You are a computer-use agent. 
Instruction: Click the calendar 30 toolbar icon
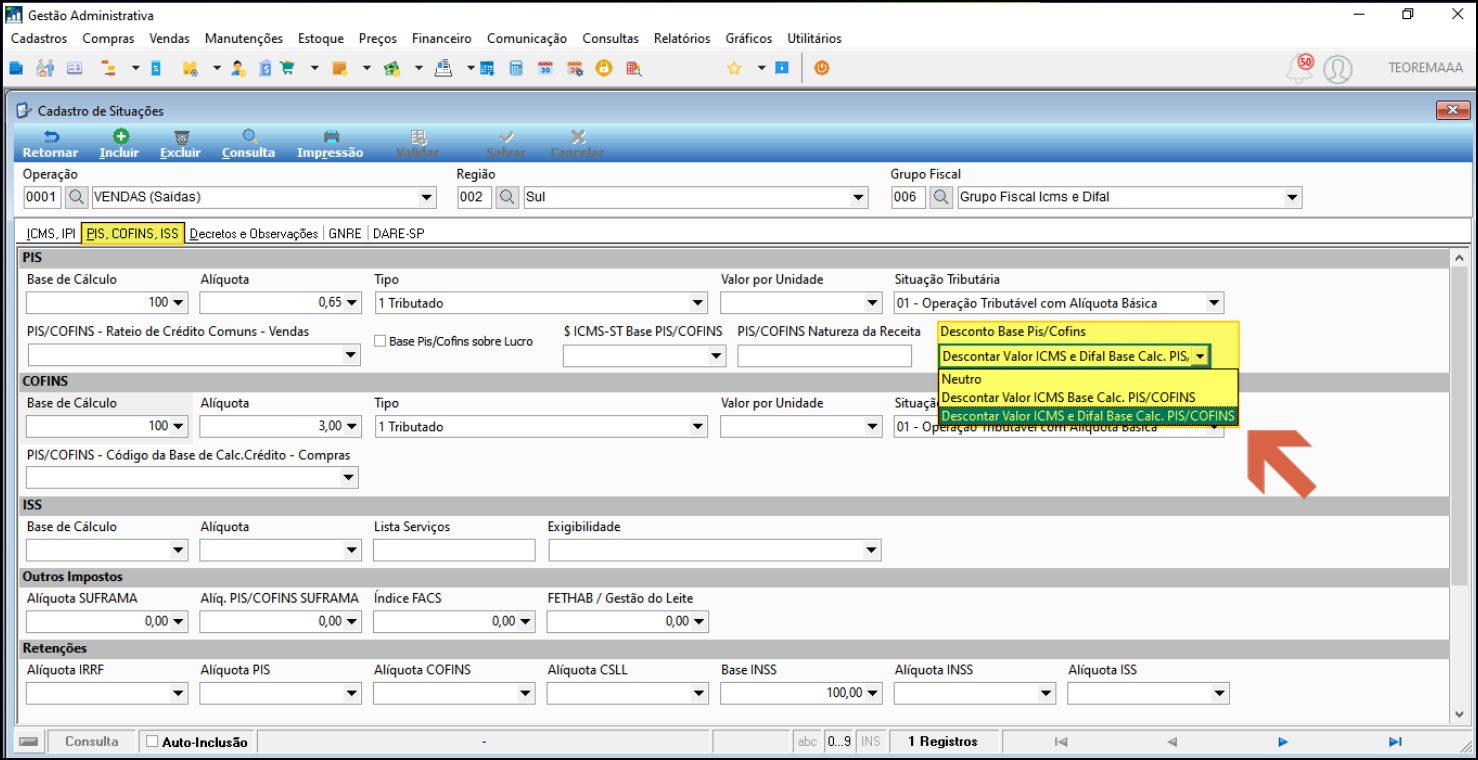546,68
